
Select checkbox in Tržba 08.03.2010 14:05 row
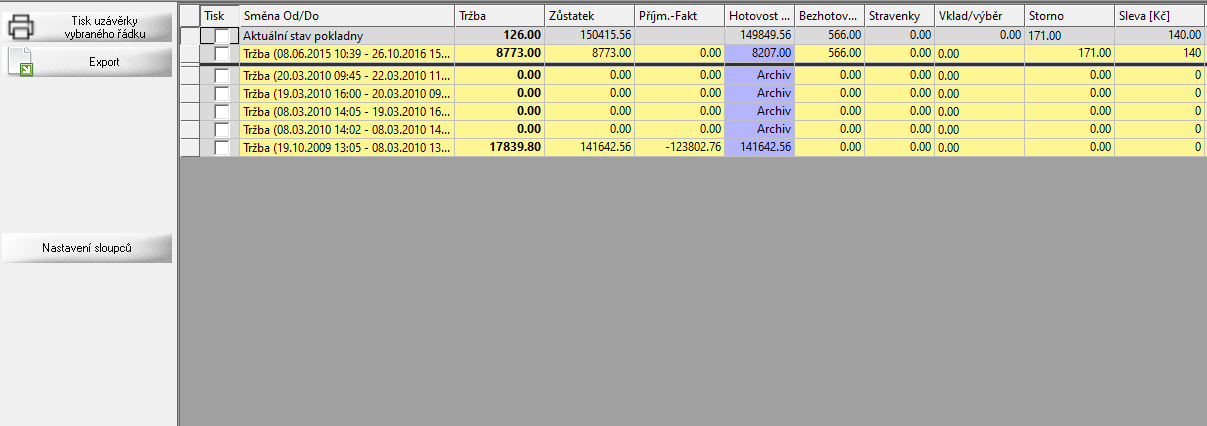click(221, 111)
